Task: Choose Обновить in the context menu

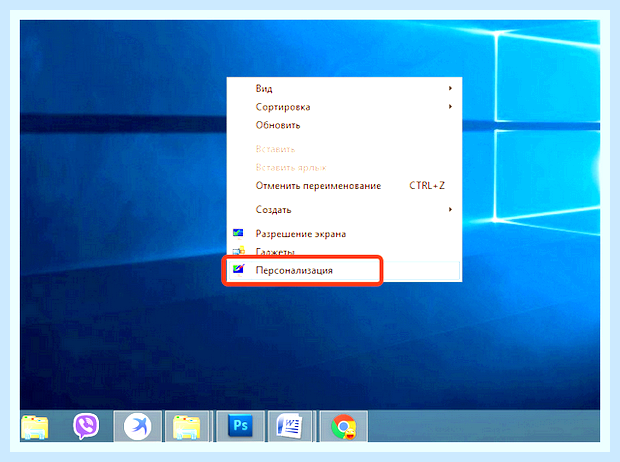Action: tap(344, 125)
